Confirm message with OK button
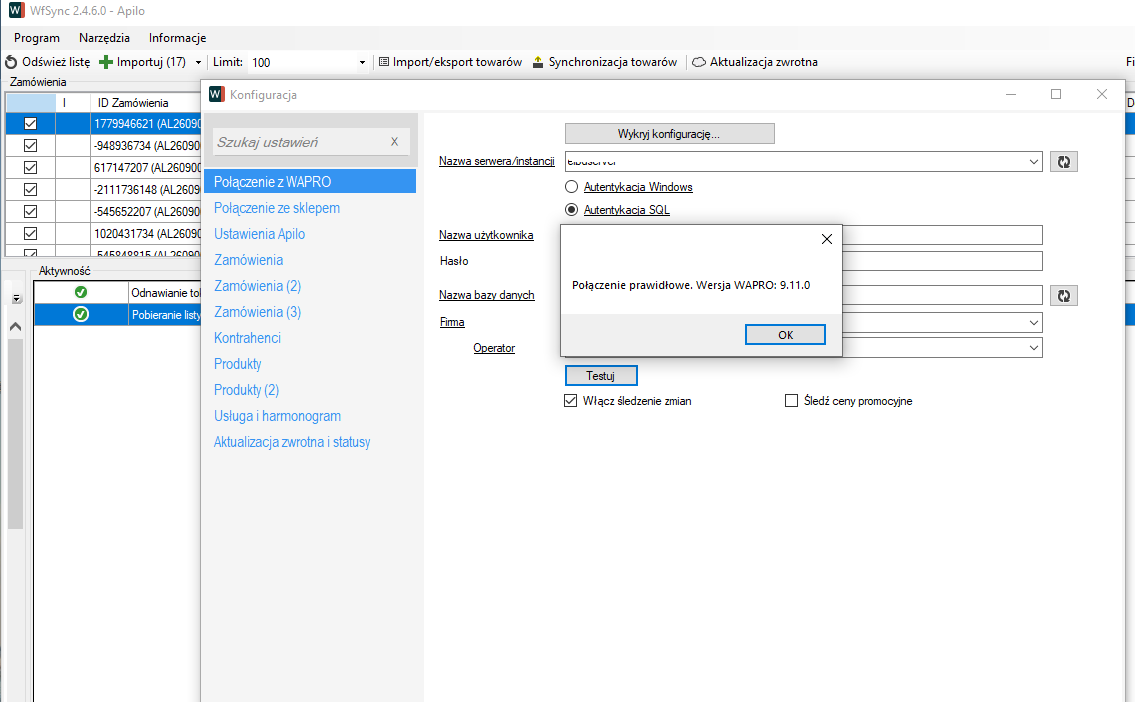The width and height of the screenshot is (1135, 702). point(785,334)
